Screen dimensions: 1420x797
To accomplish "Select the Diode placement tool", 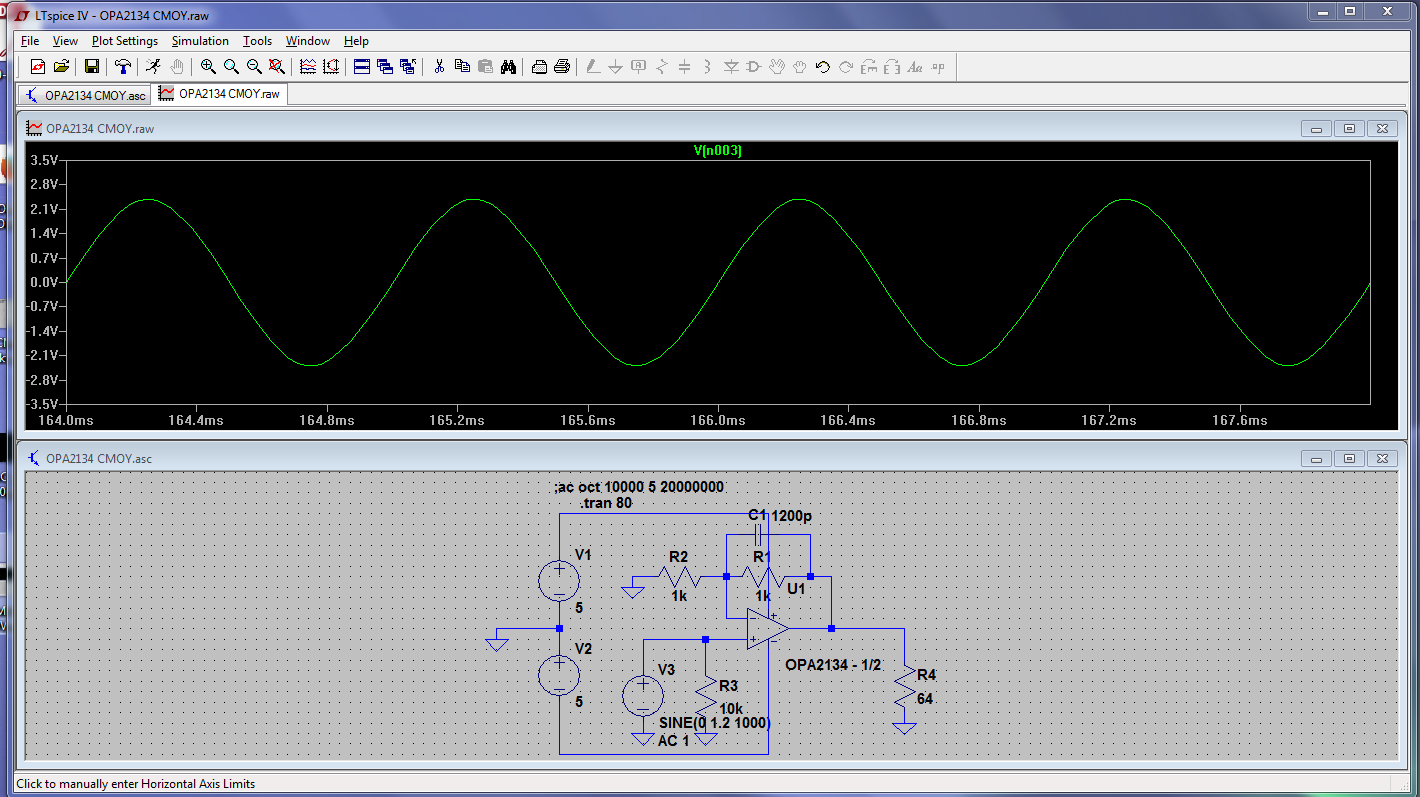I will [x=731, y=67].
